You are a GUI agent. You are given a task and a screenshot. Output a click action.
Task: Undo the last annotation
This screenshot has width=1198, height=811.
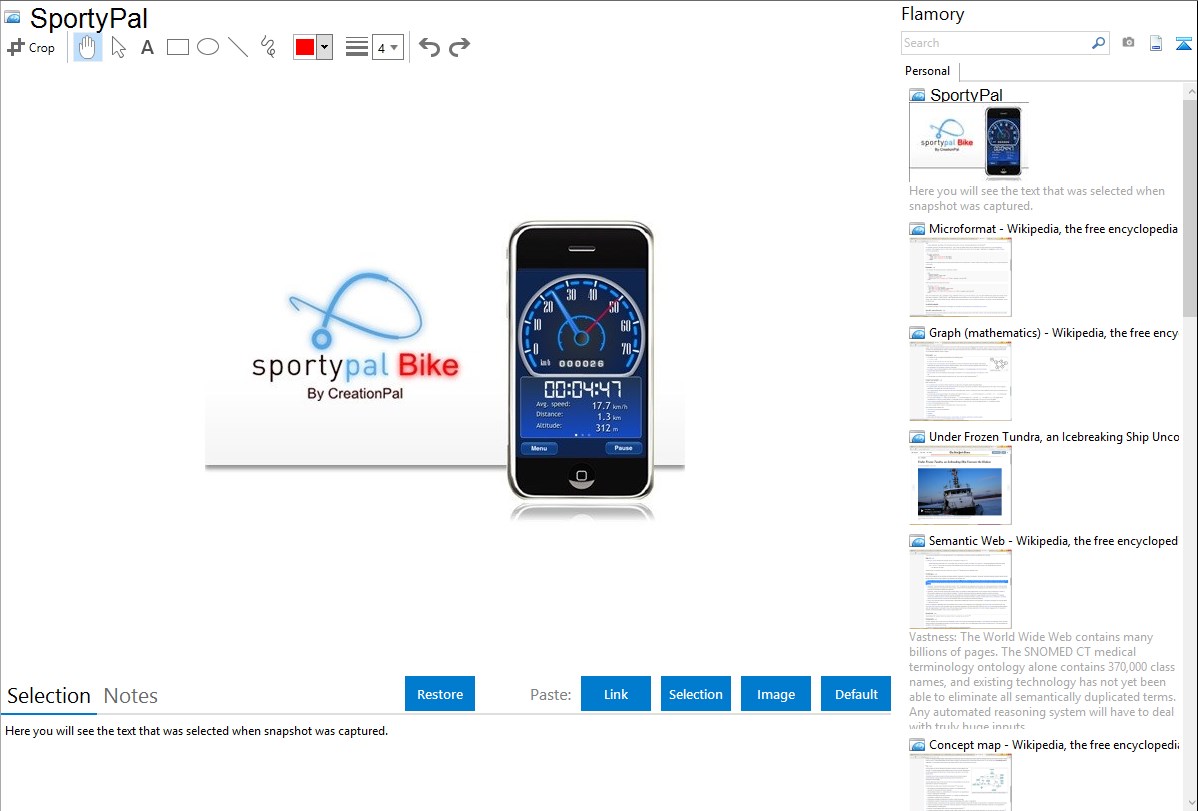(x=429, y=47)
